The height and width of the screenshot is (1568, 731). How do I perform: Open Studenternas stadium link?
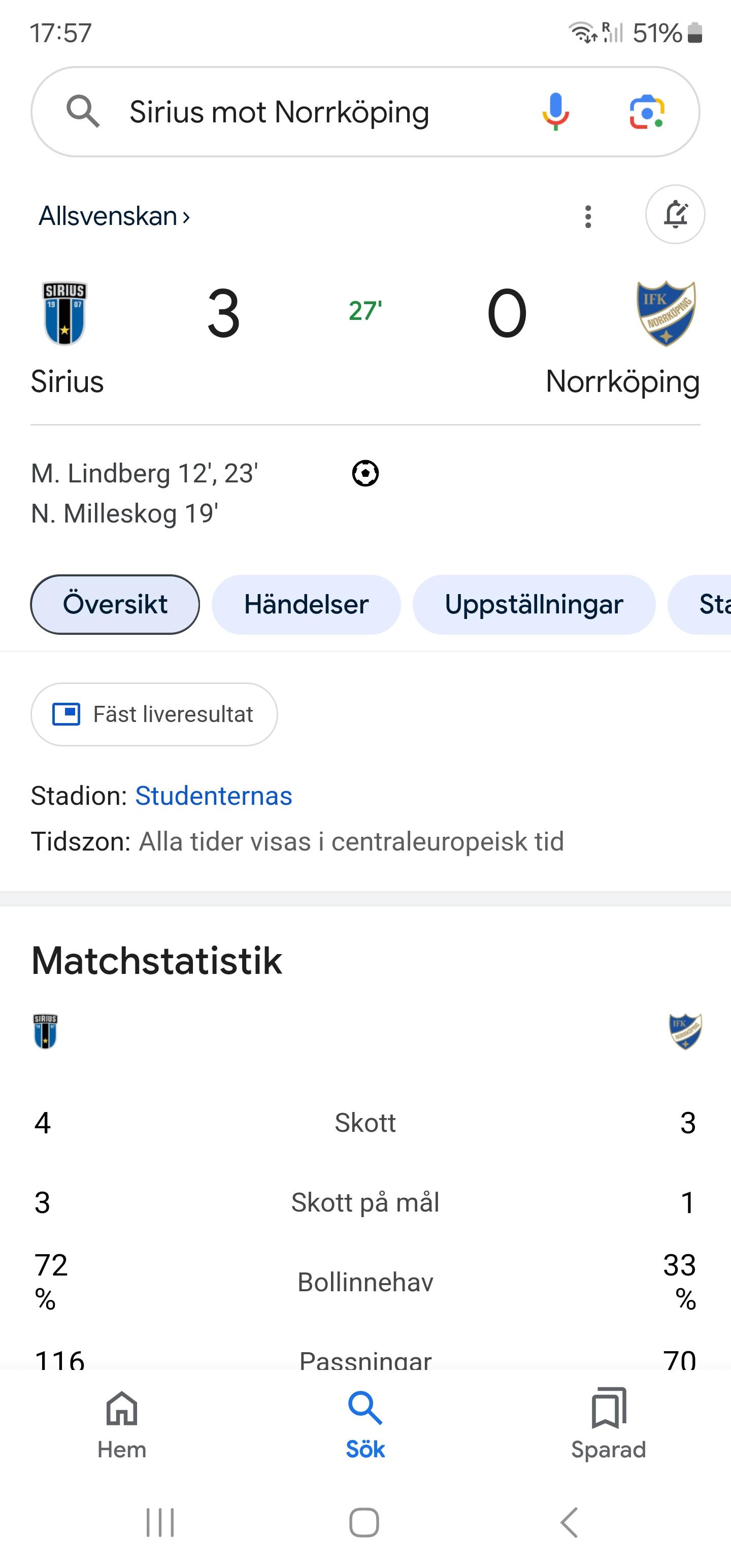coord(214,796)
